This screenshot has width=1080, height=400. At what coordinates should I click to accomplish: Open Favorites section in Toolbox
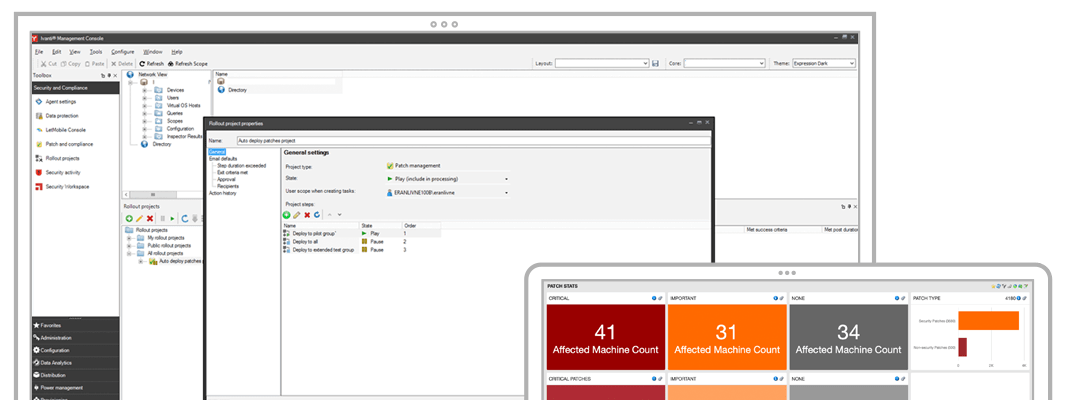[75, 325]
